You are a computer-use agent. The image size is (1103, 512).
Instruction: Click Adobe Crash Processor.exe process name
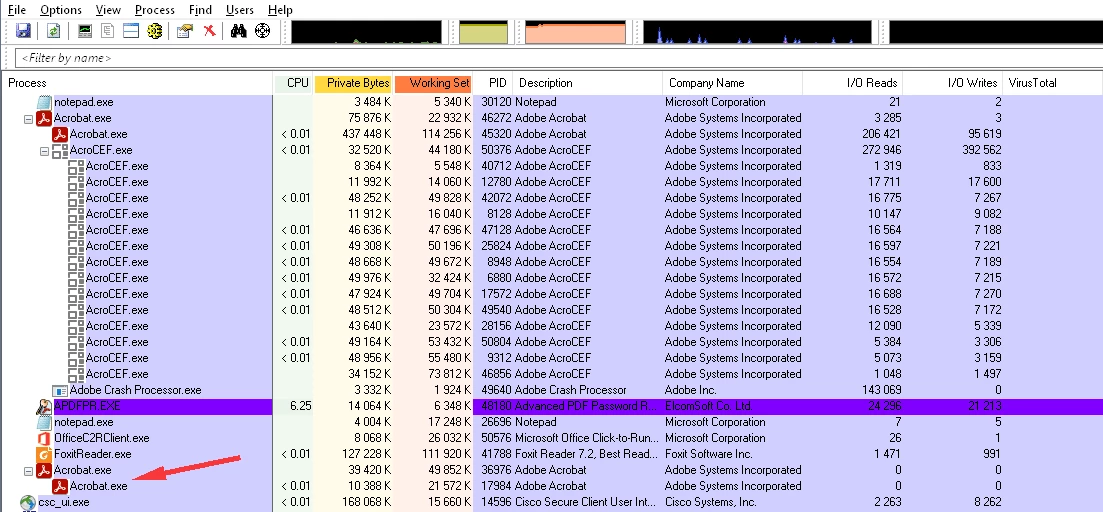136,390
